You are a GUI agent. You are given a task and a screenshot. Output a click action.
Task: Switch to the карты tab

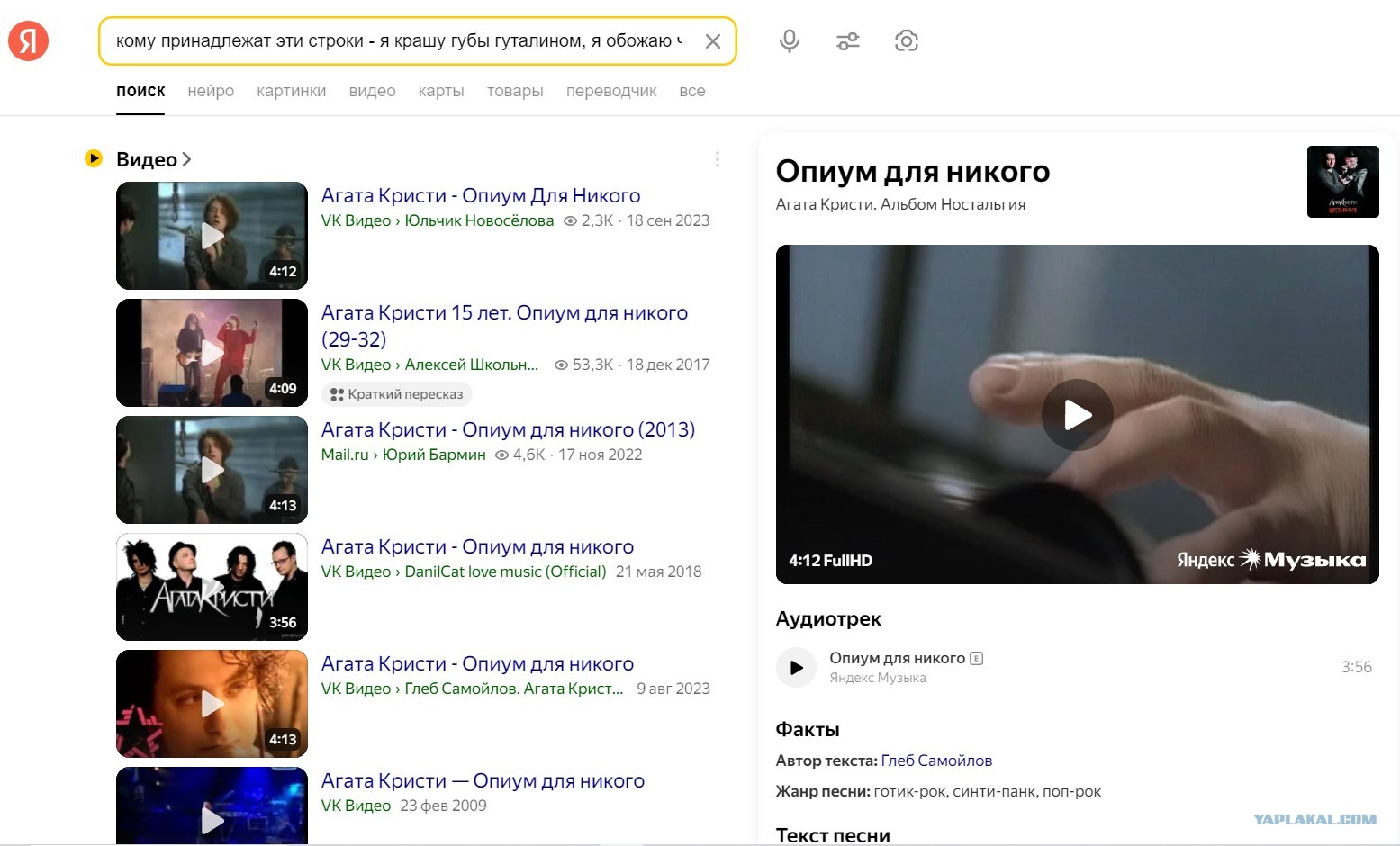(x=441, y=91)
